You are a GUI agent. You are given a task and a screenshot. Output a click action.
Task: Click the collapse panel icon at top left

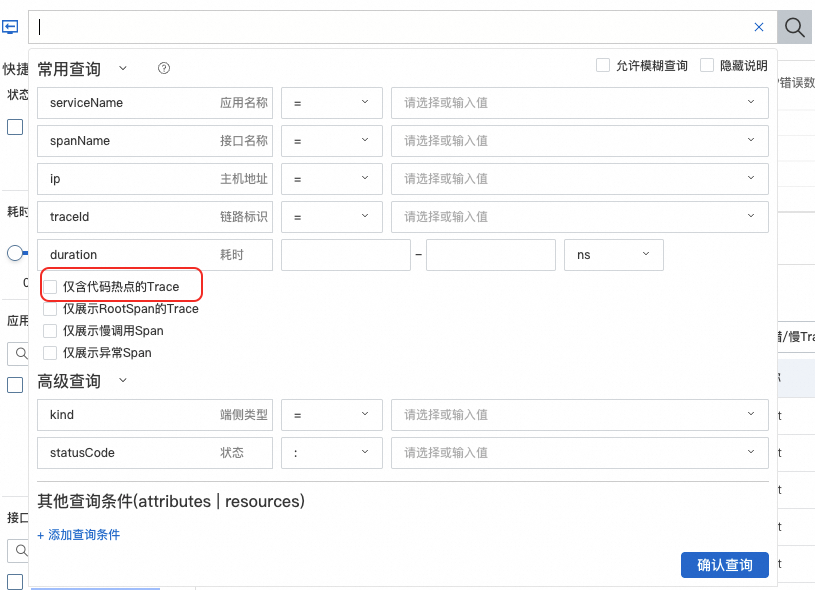click(10, 27)
